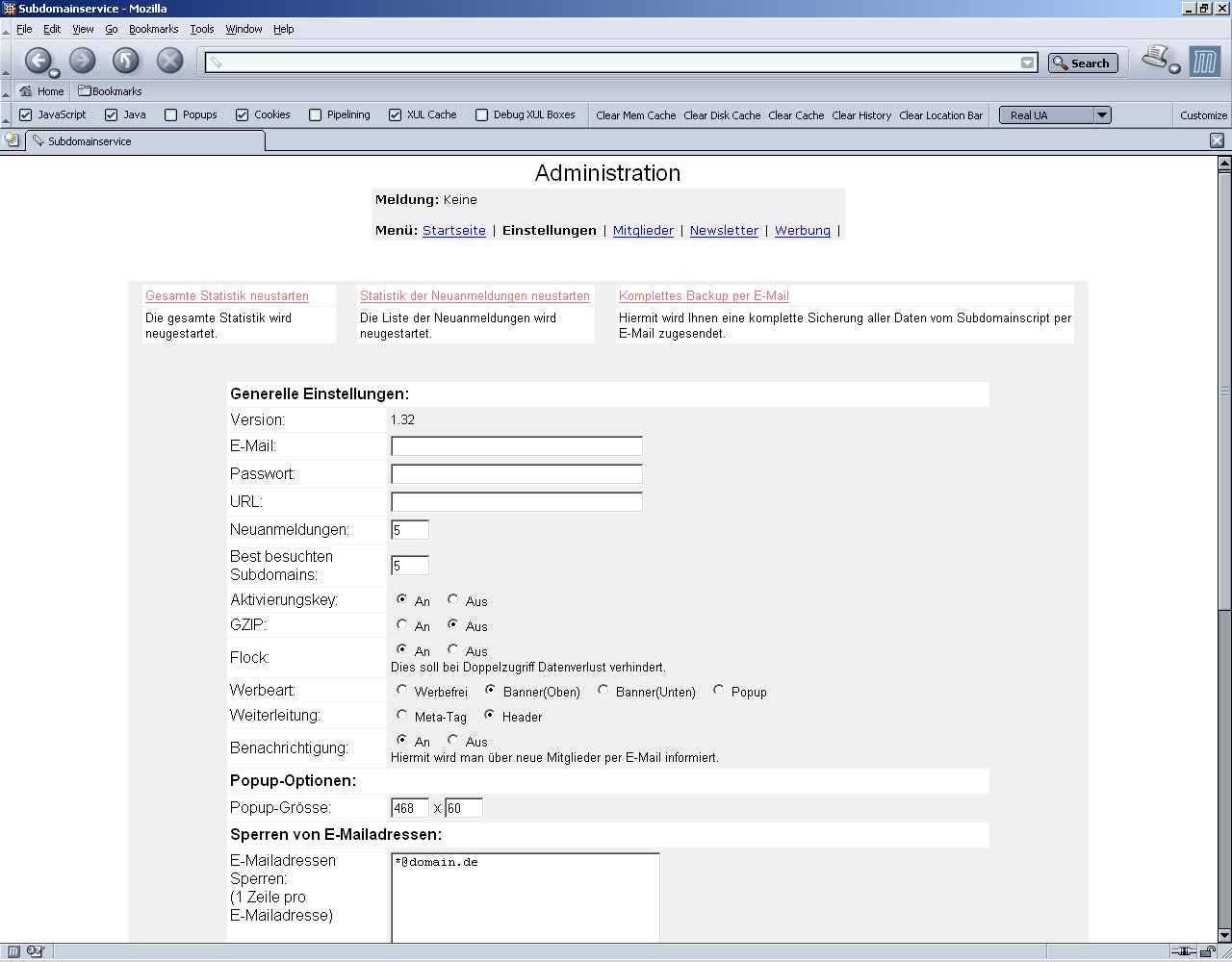Open the Real UA user agent dropdown

[x=1055, y=114]
